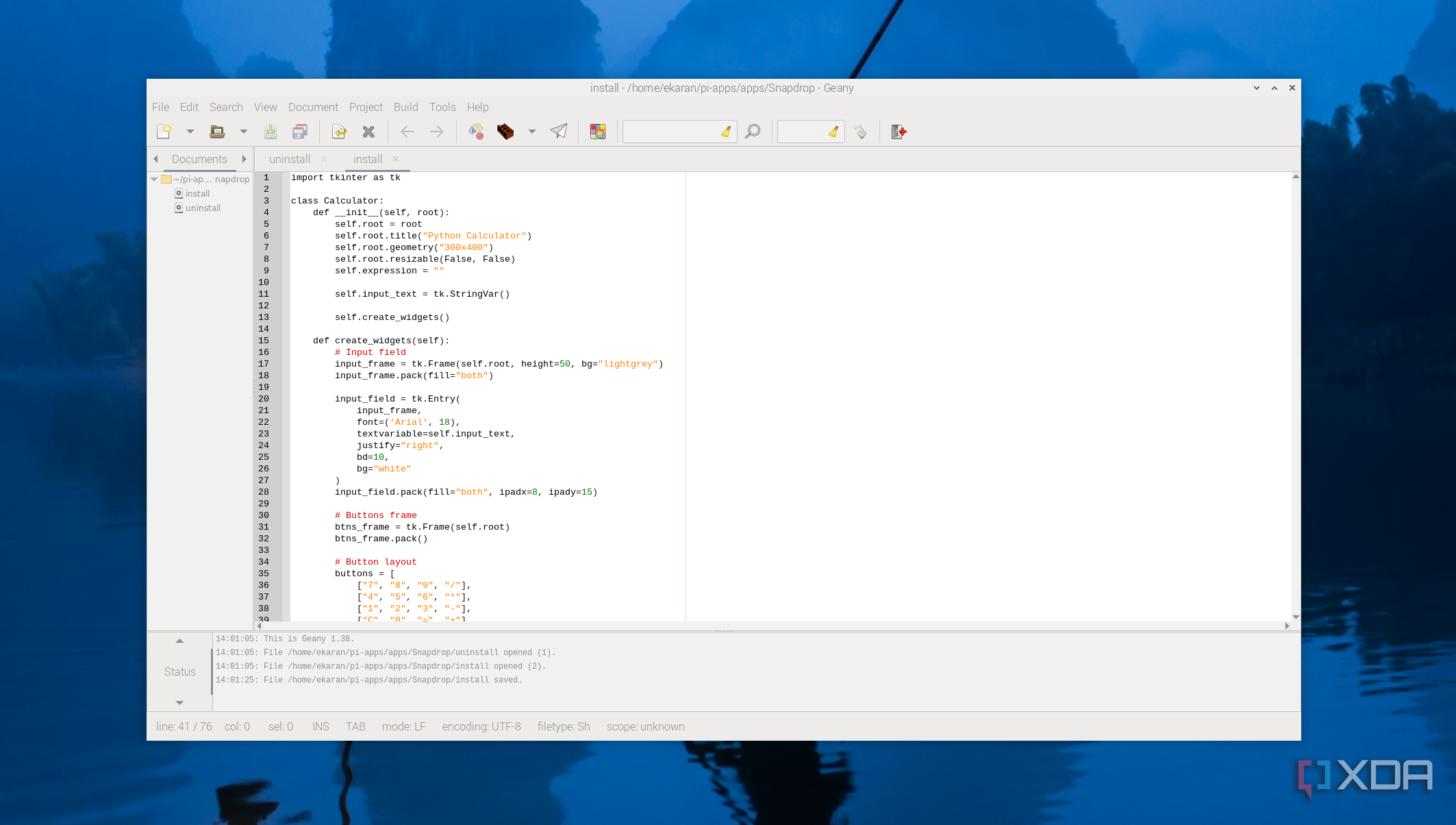
Task: Switch to the uninstall tab
Action: [x=290, y=159]
